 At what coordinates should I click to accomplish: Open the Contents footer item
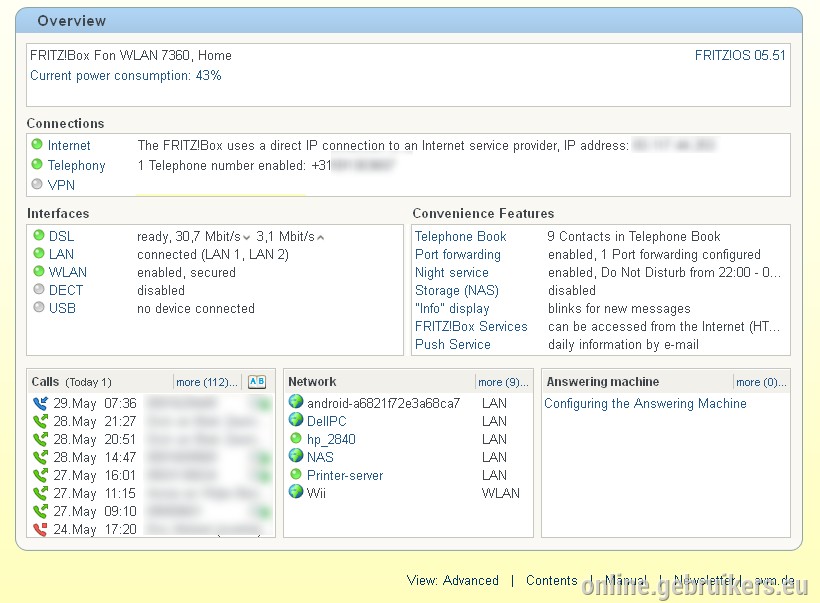pyautogui.click(x=552, y=581)
